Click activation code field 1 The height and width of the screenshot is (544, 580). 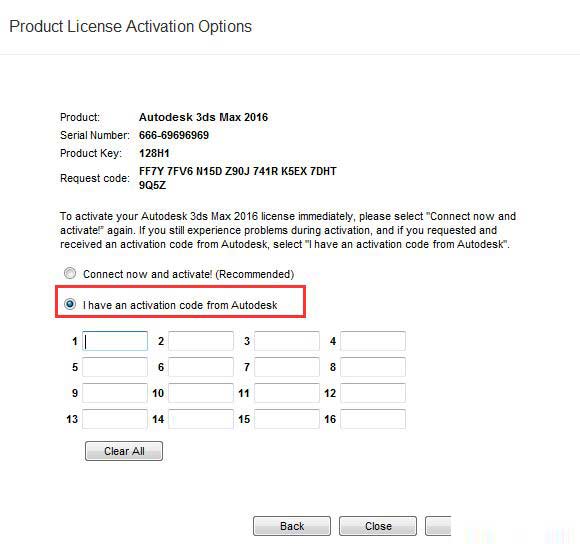coord(115,341)
